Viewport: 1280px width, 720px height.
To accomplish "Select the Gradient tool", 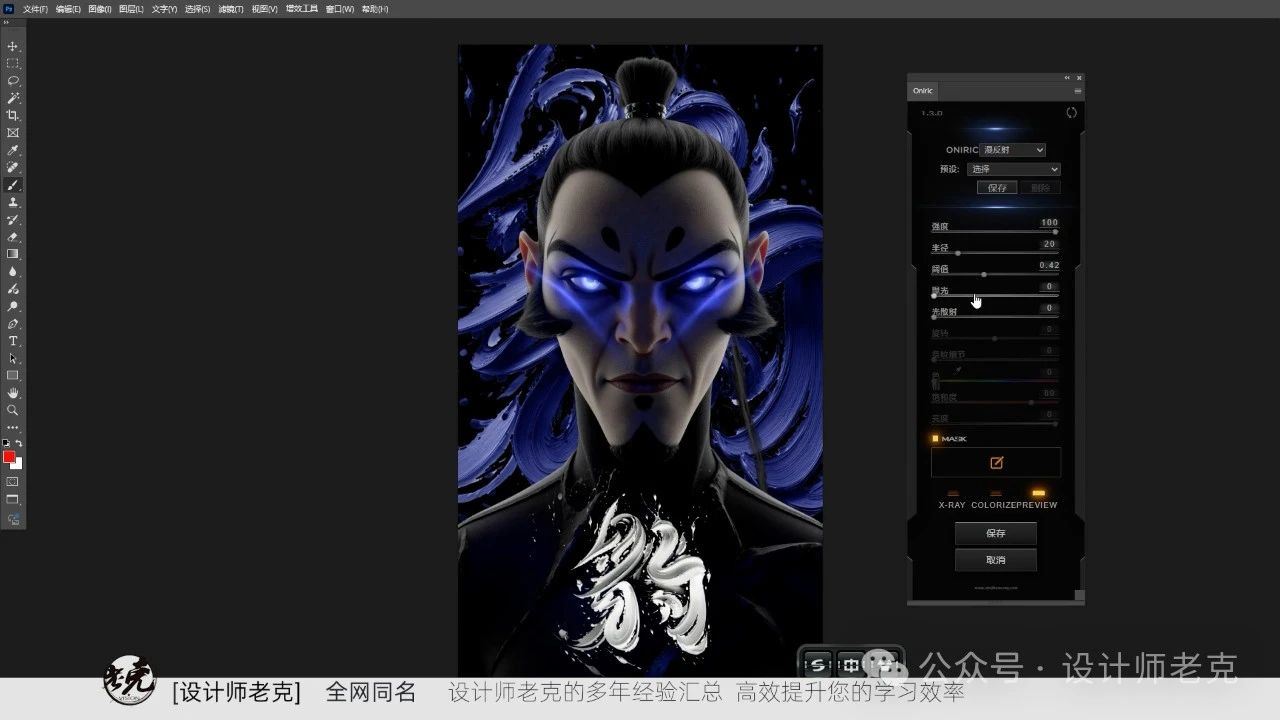I will [x=13, y=254].
